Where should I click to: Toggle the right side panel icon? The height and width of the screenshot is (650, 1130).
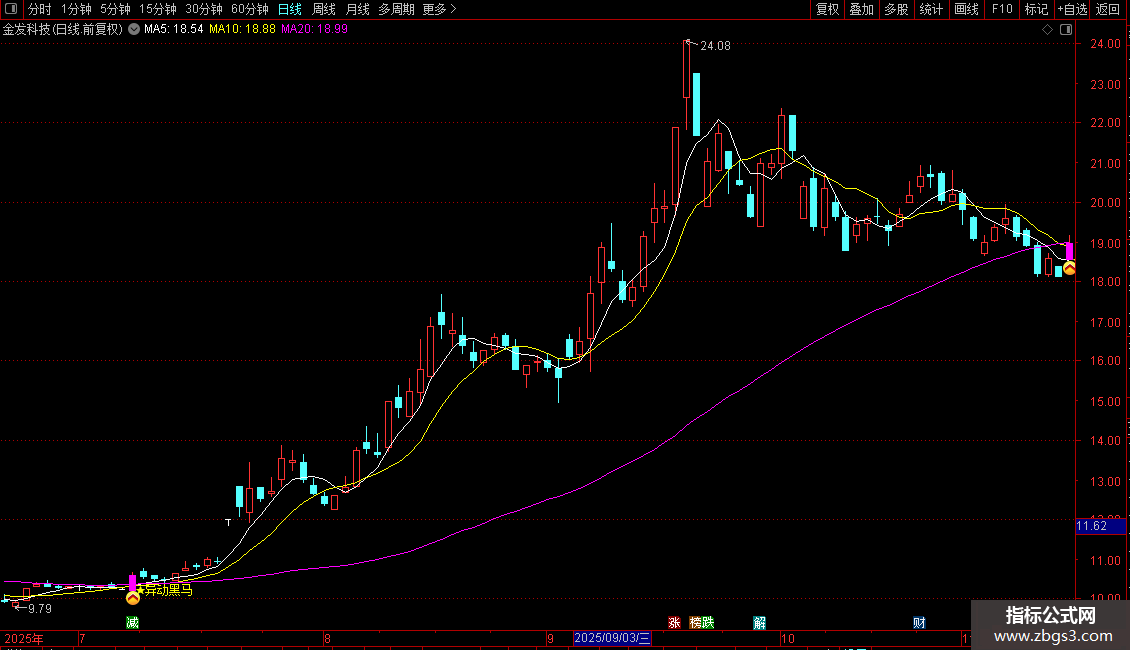(1067, 30)
